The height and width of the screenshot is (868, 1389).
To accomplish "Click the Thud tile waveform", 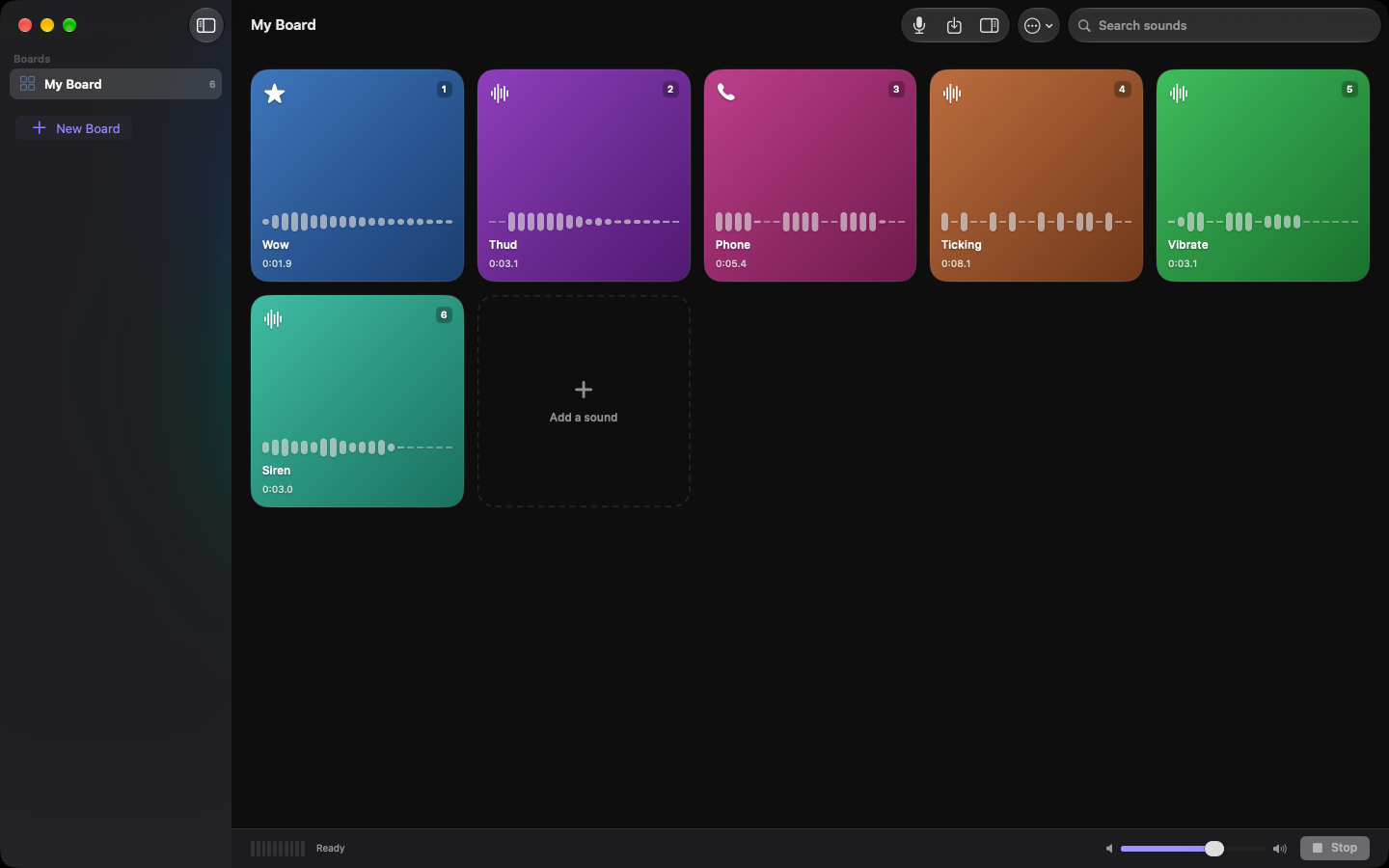I will (584, 222).
